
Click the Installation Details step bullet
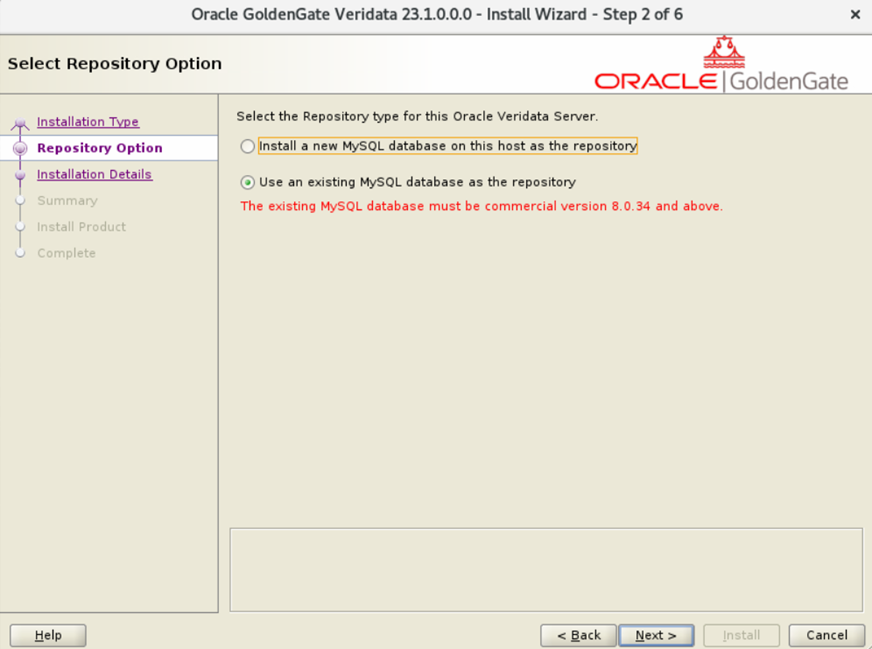click(21, 174)
